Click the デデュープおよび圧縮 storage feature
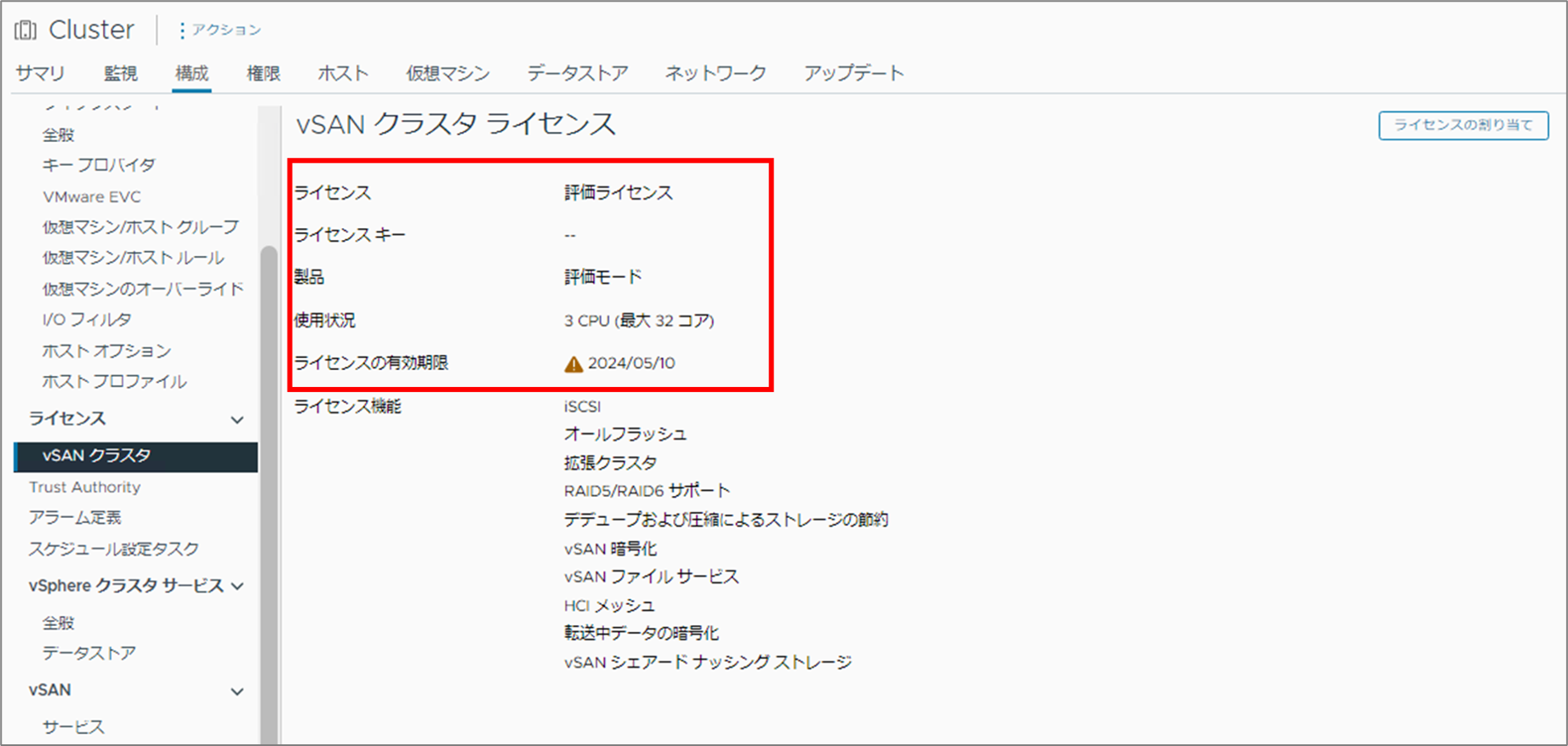1568x746 pixels. [x=726, y=520]
